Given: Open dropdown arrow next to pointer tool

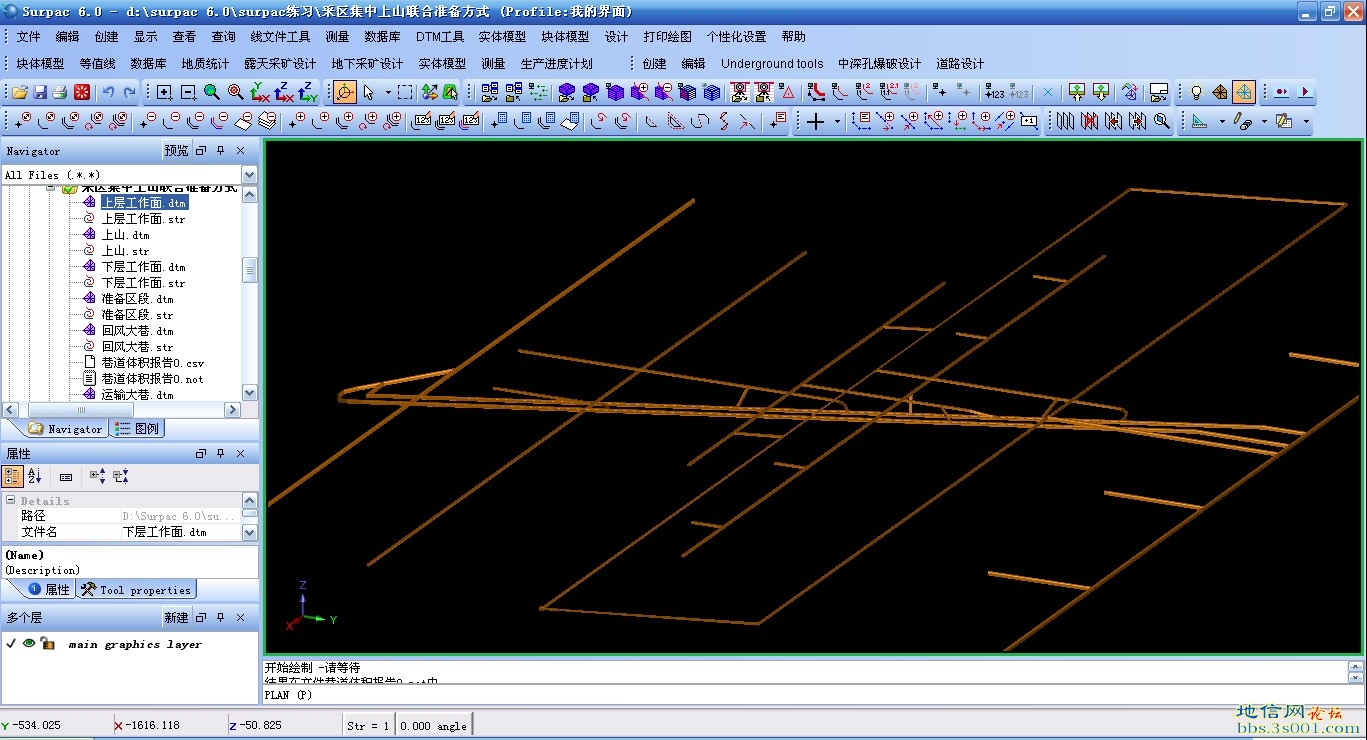Looking at the screenshot, I should 387,92.
